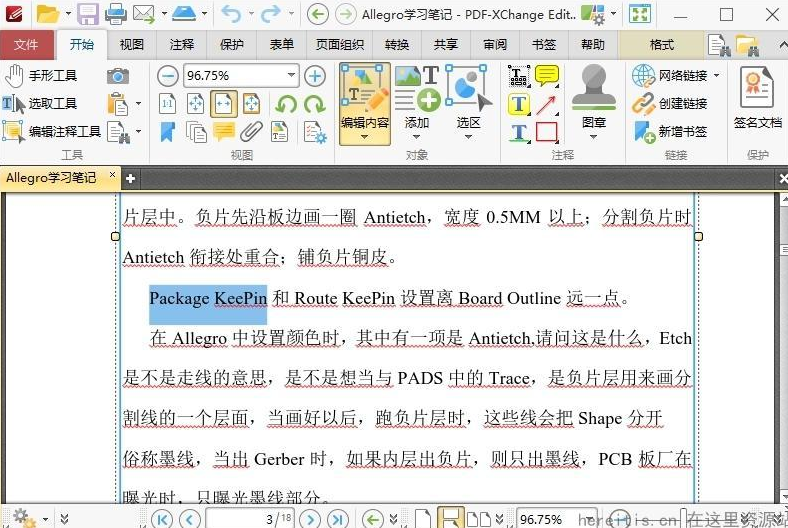Toggle Fit Page view mode
The image size is (788, 528).
tap(195, 104)
